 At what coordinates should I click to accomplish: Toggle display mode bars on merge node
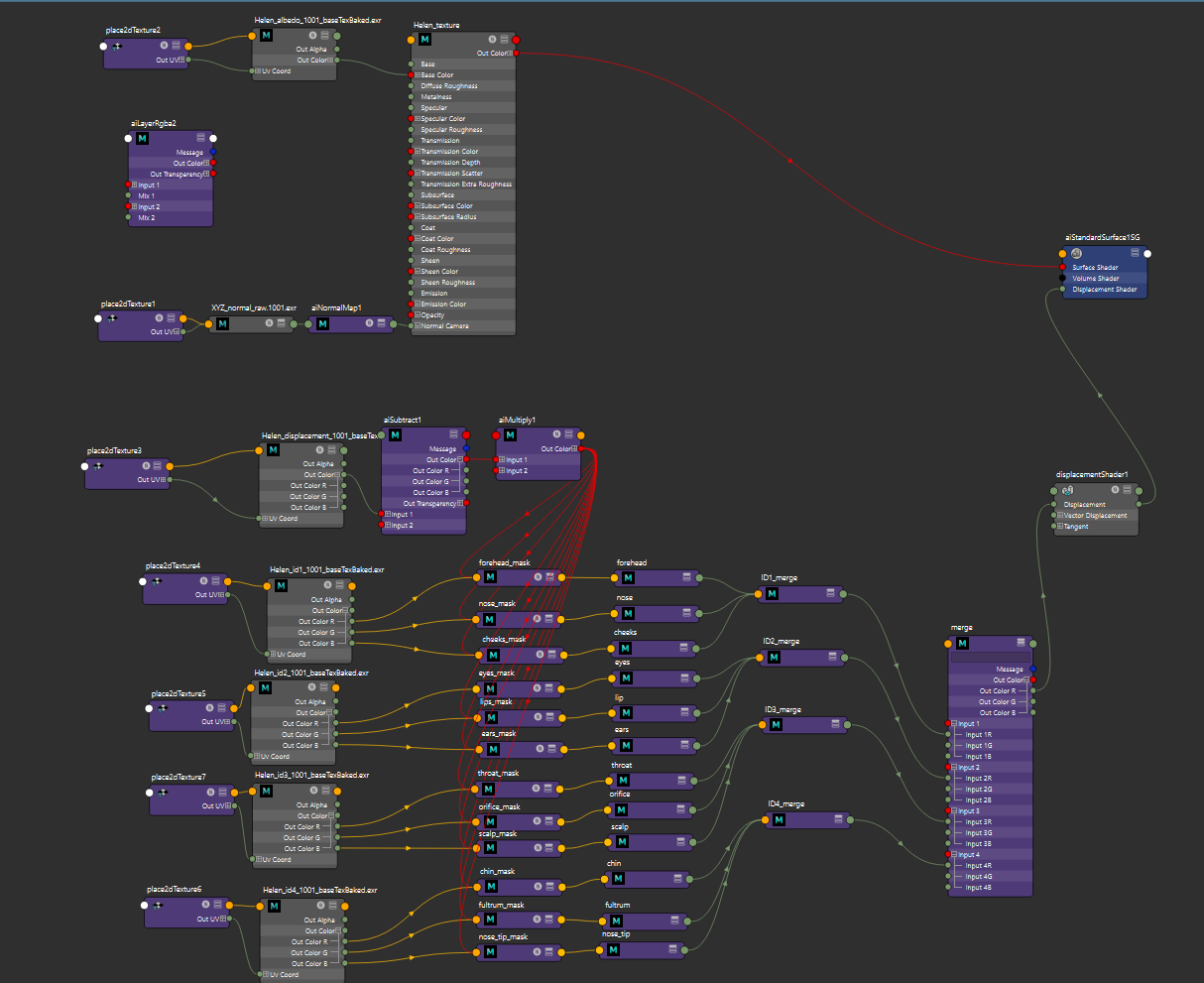1022,643
